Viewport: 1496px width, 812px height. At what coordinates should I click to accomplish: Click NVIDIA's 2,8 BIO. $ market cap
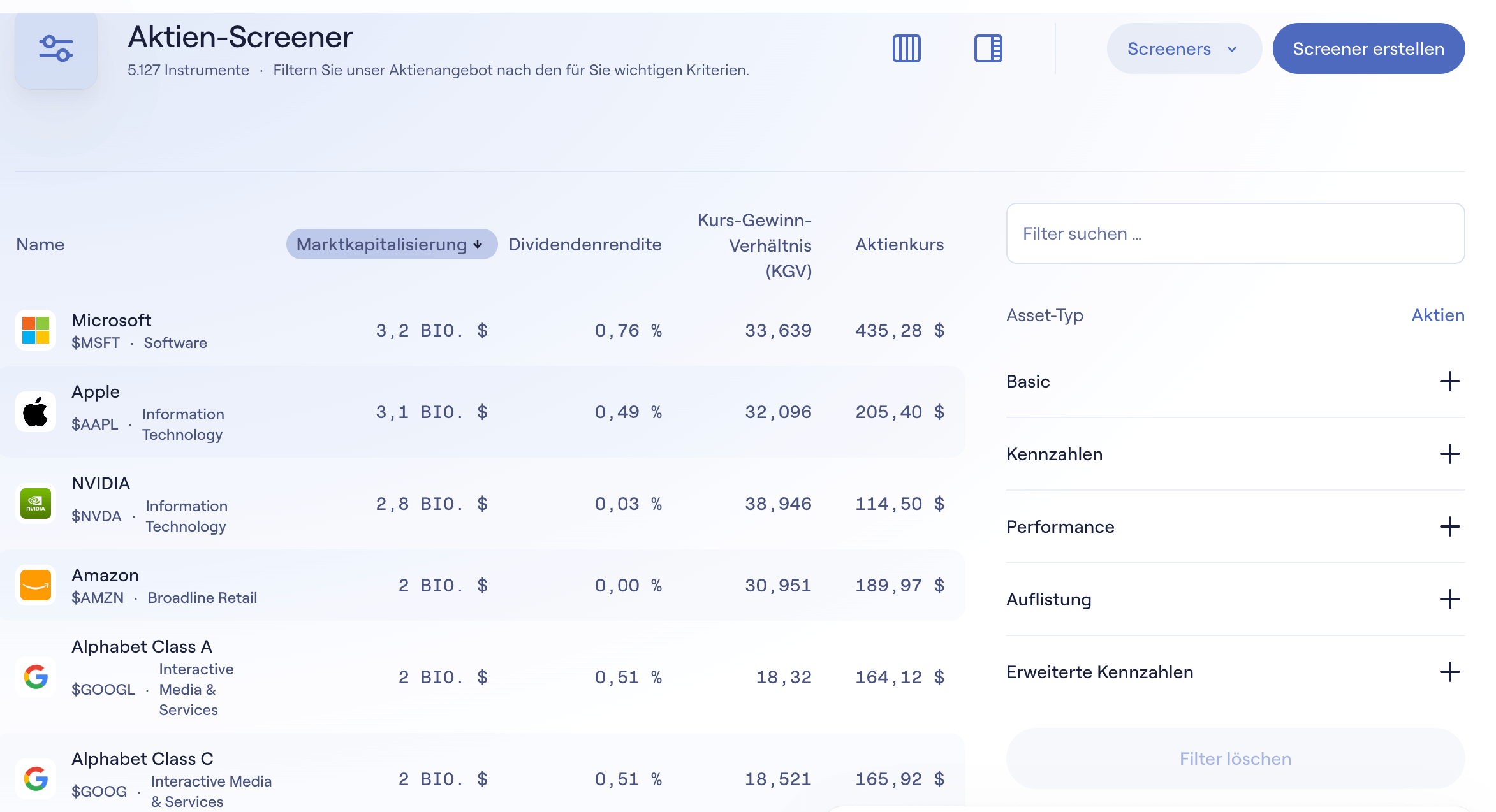(432, 504)
